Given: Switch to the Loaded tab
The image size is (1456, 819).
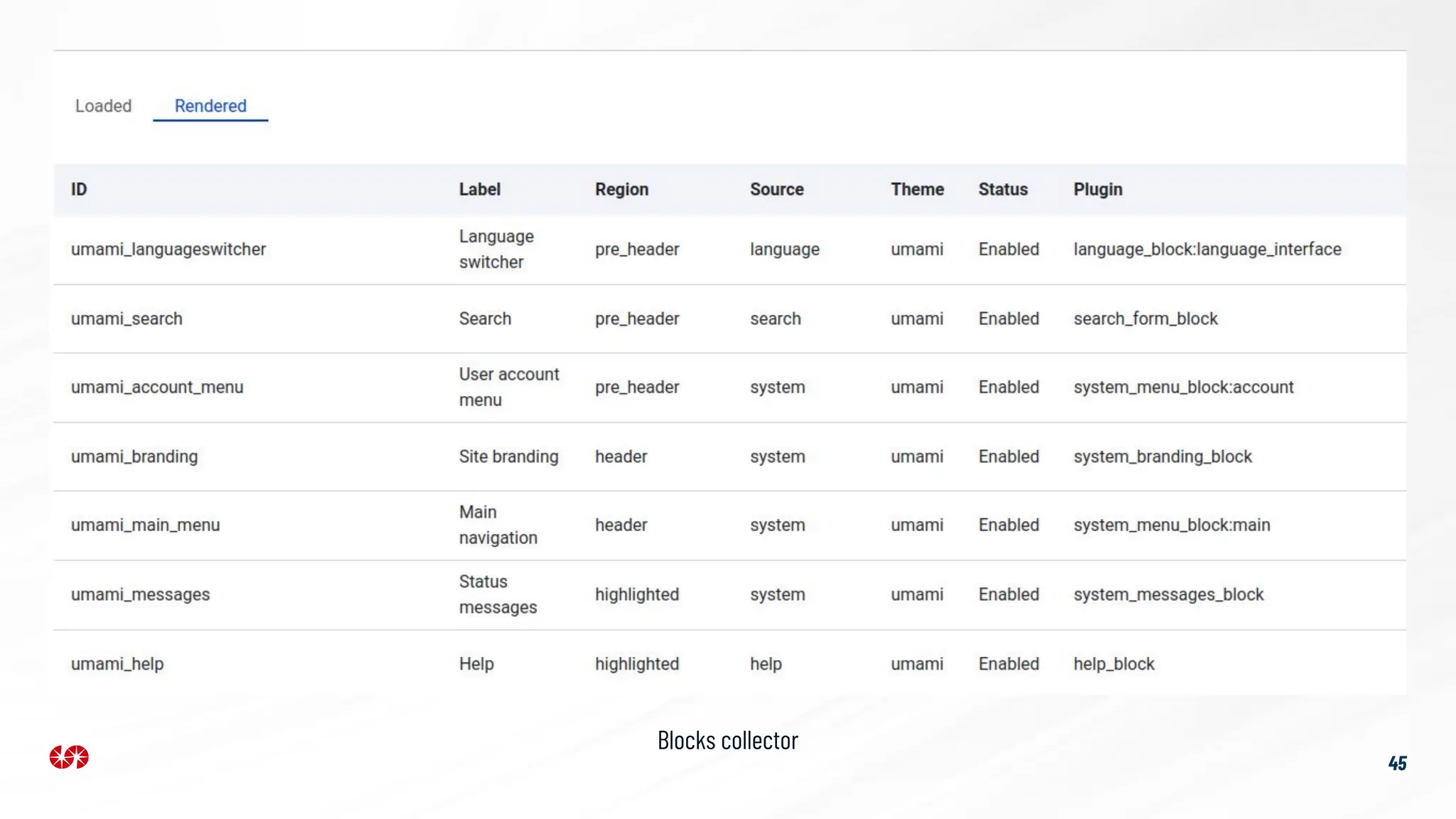Looking at the screenshot, I should coord(103,106).
